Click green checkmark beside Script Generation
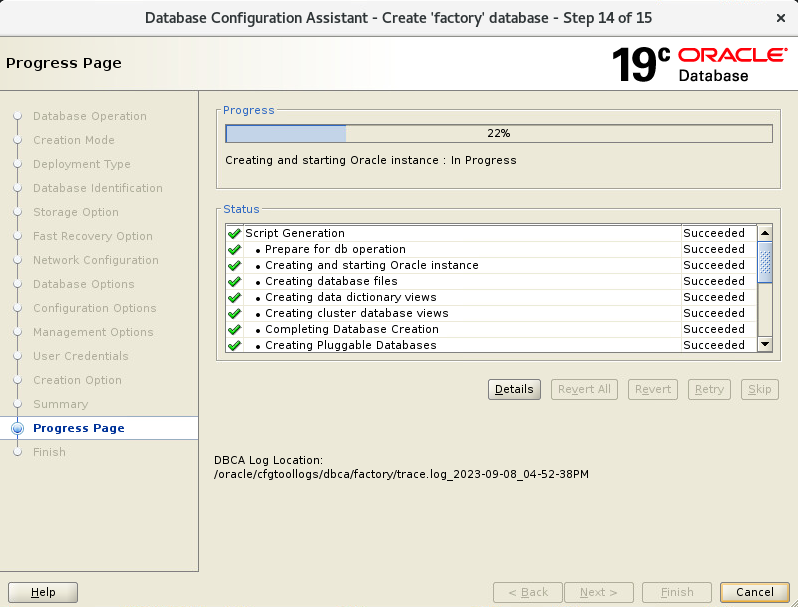Screen dimensions: 798x607 (x=234, y=234)
